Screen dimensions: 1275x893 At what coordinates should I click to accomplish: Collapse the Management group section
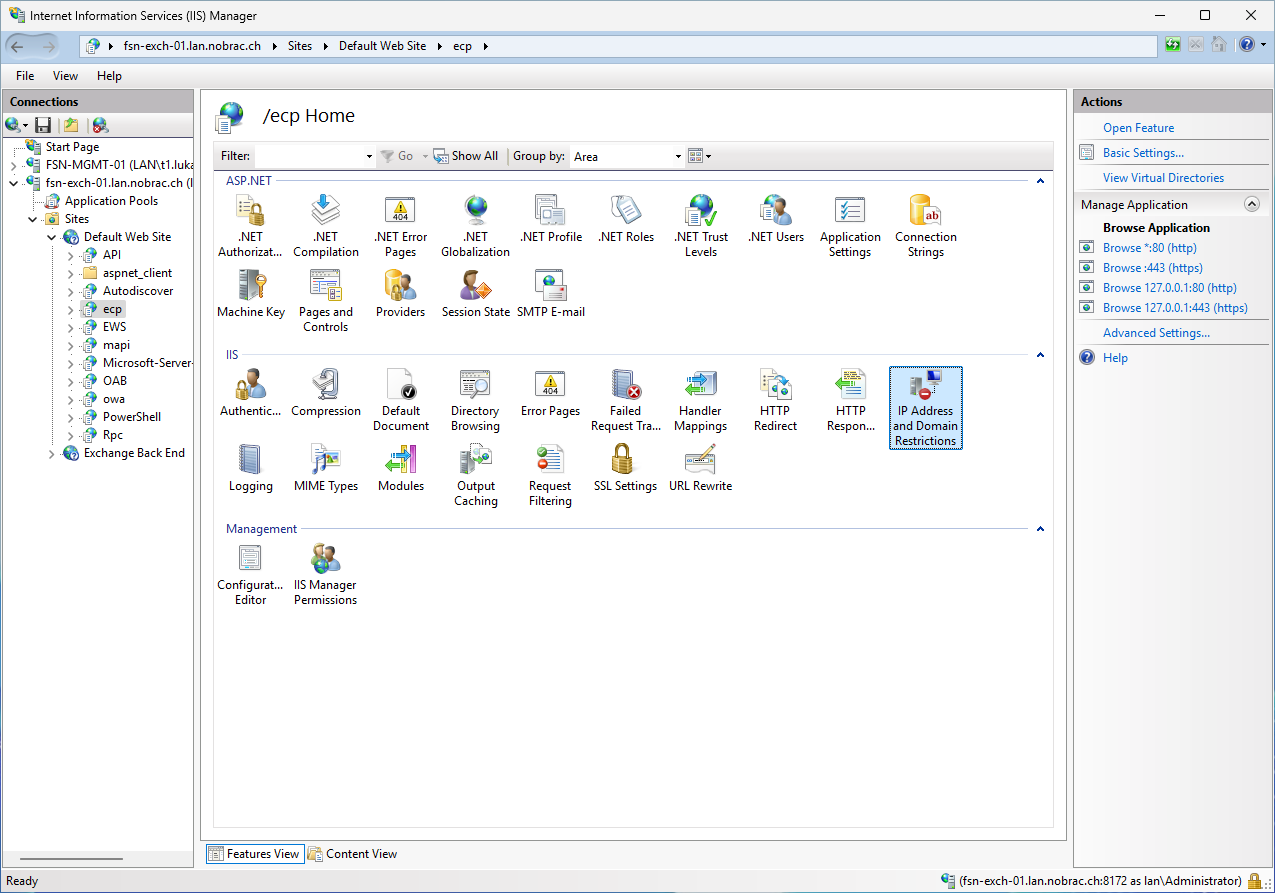click(1040, 529)
